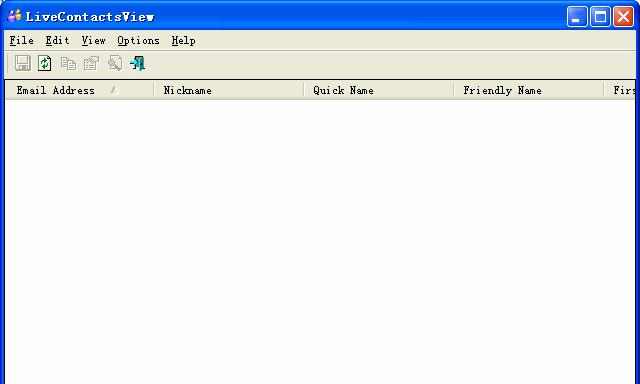Open the Help menu
Screen dimensions: 640x384
click(183, 40)
